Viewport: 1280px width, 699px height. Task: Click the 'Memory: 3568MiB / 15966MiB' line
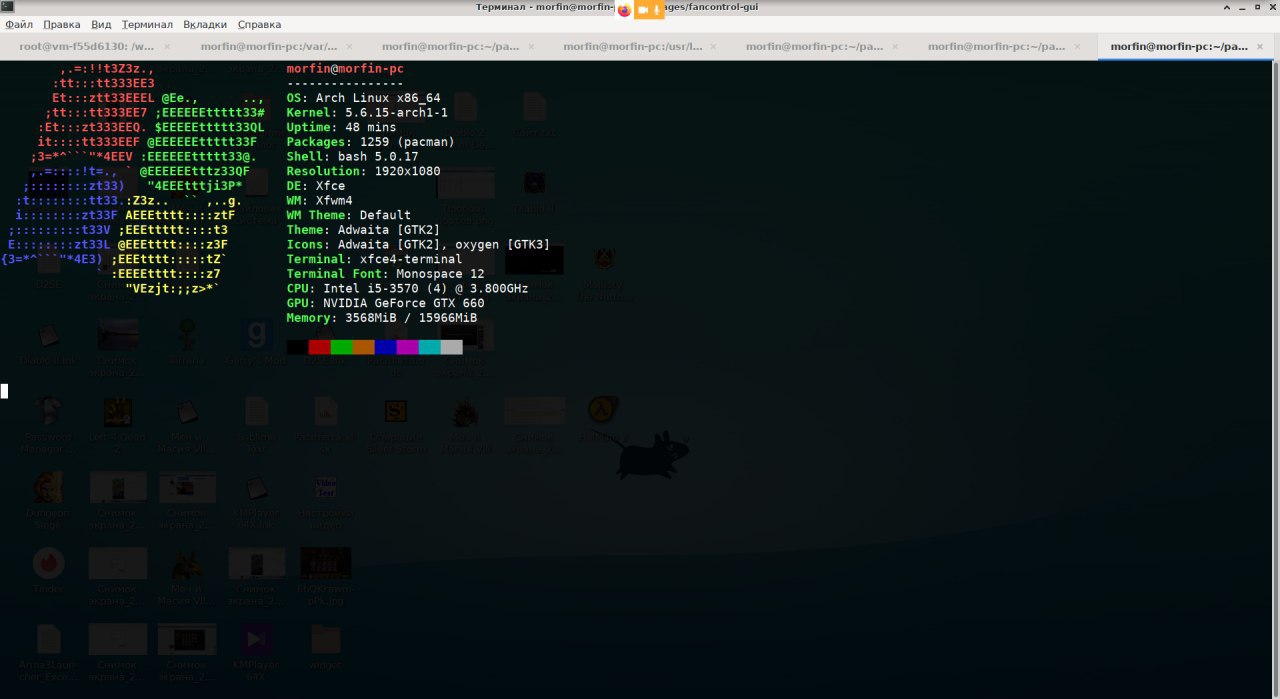point(382,318)
